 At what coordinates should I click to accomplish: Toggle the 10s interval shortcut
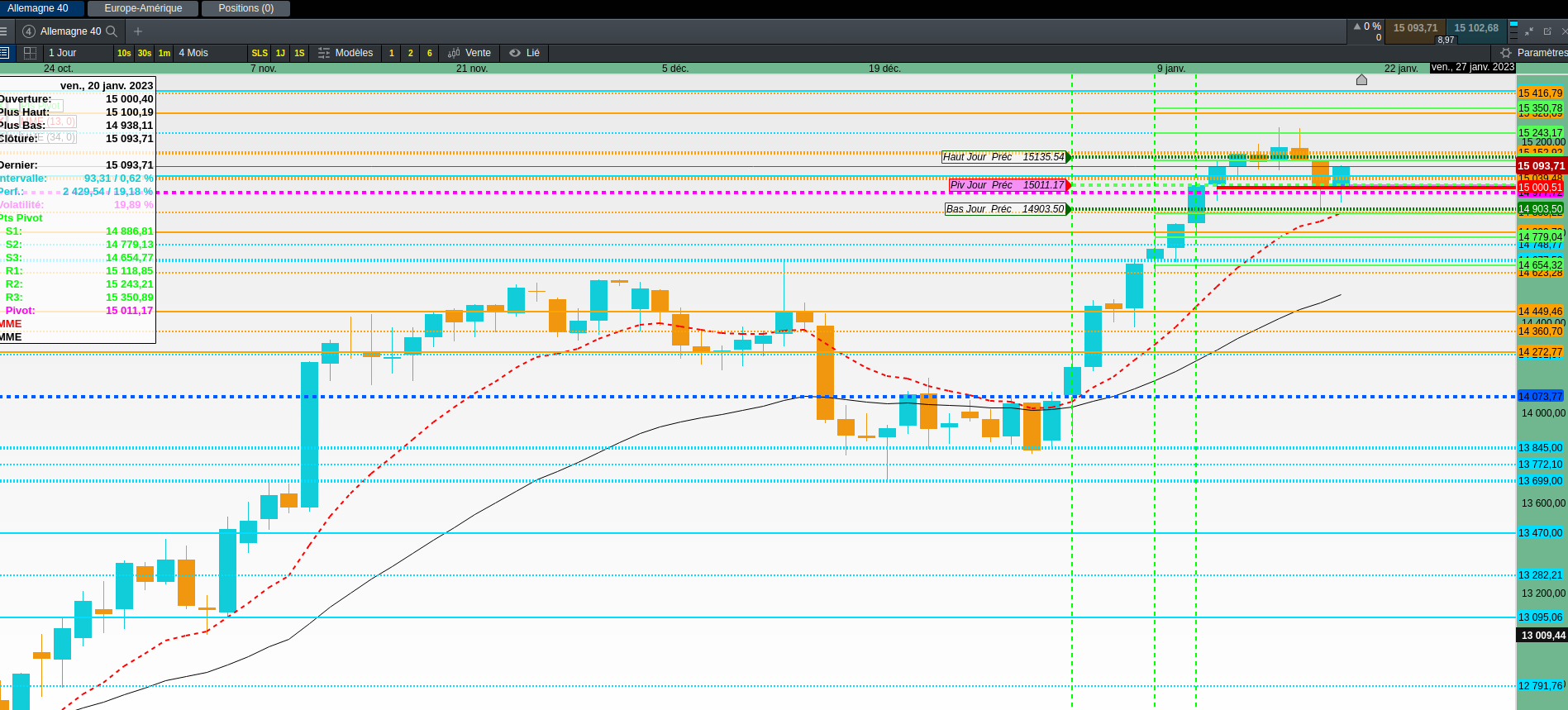[124, 53]
